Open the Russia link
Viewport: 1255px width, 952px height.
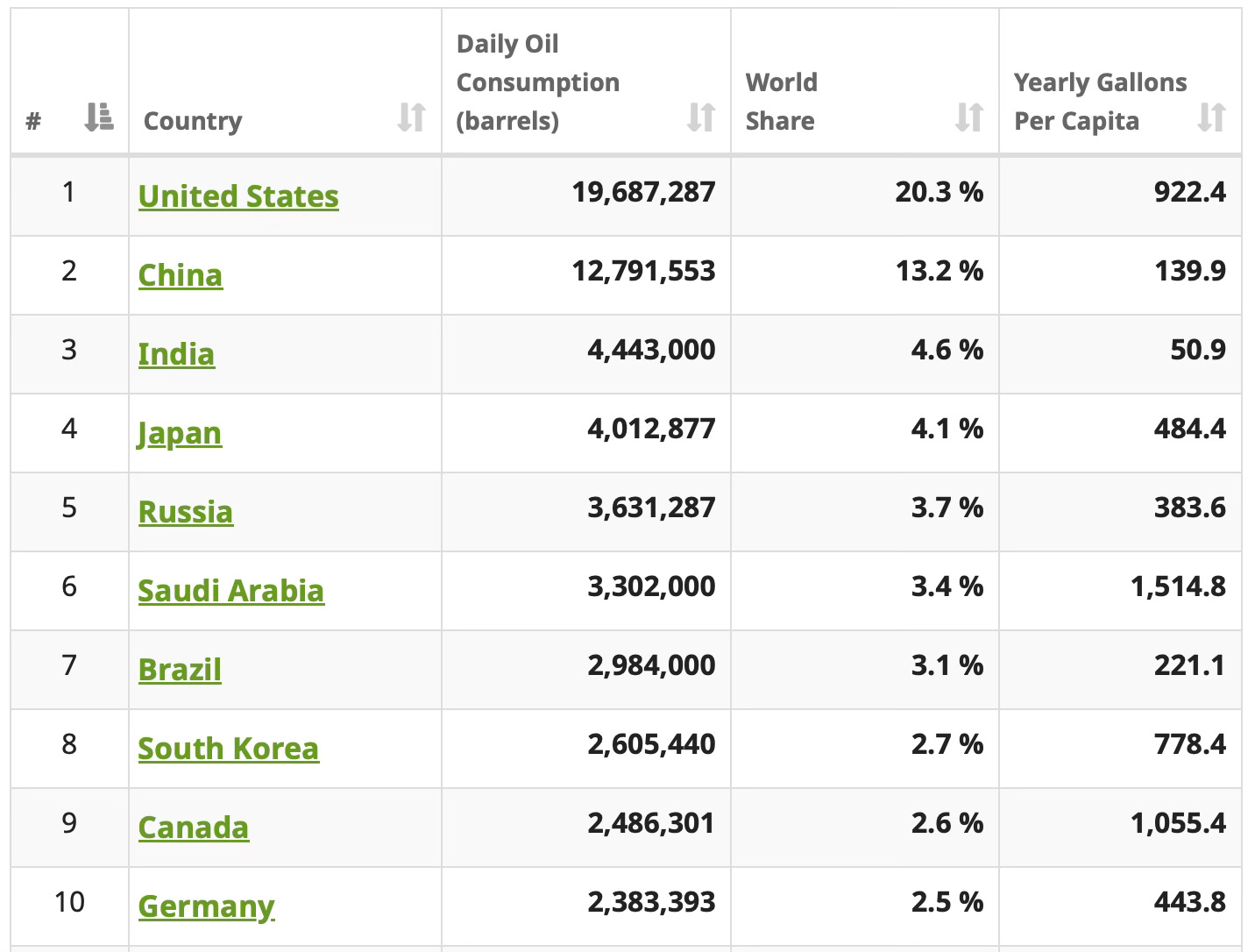186,512
